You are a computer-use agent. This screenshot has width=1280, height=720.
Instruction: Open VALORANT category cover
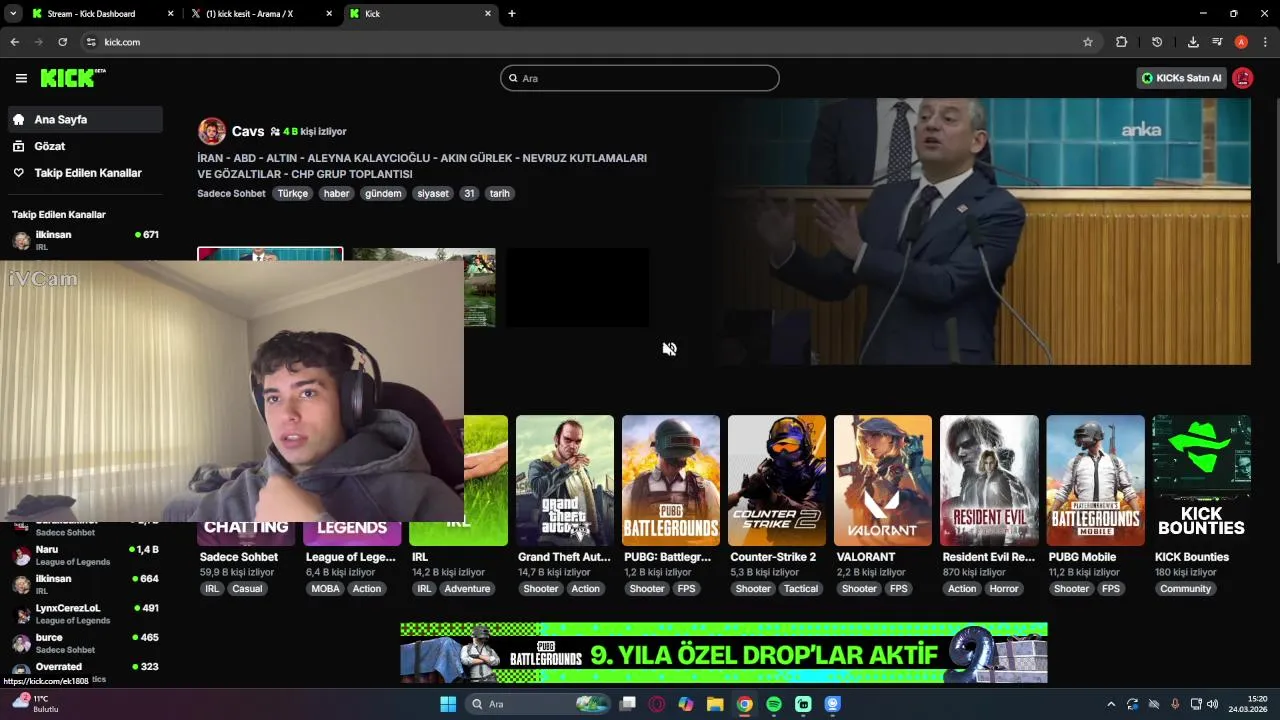click(x=883, y=480)
